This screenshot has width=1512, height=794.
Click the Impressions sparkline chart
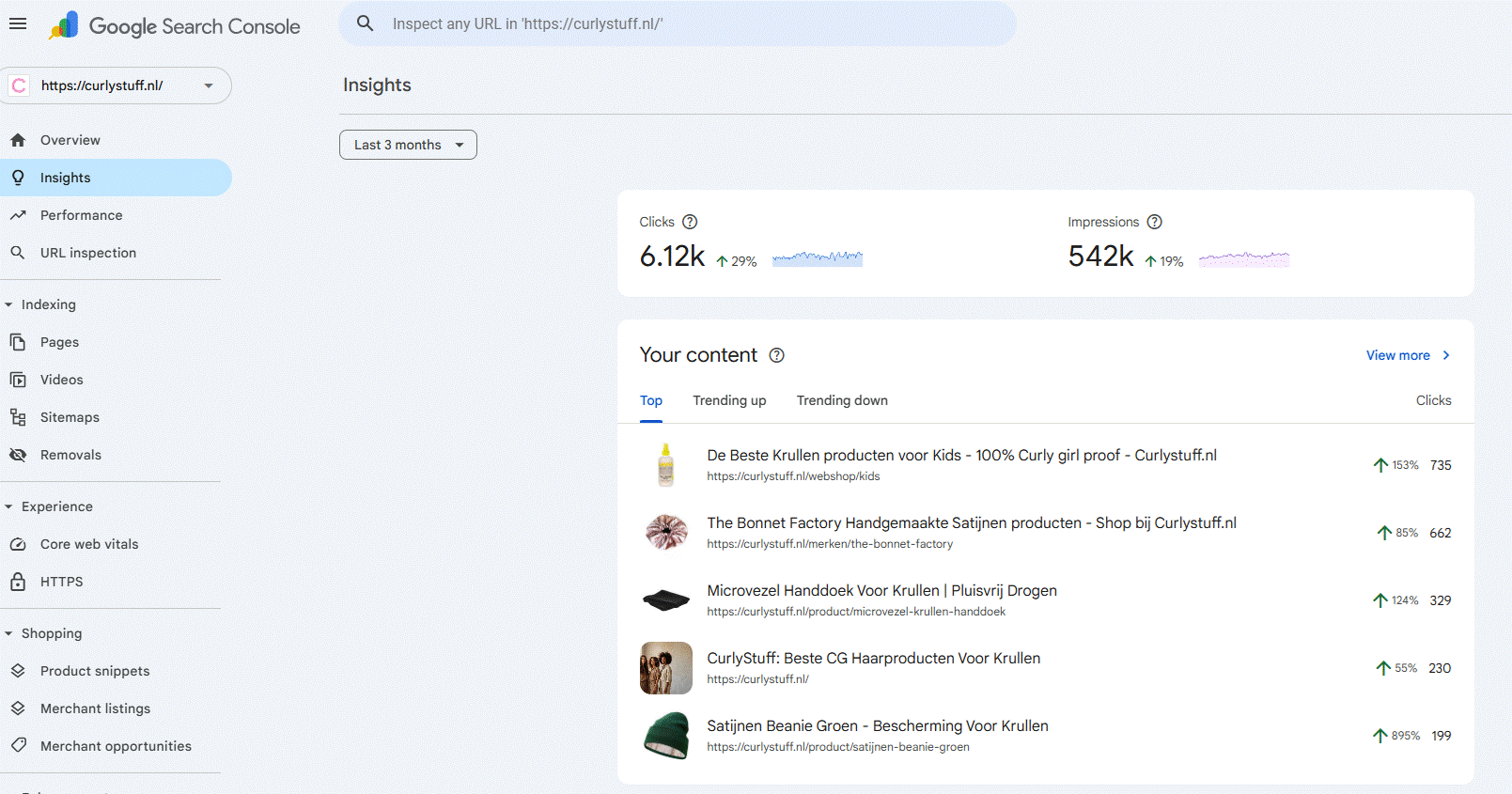tap(1244, 258)
